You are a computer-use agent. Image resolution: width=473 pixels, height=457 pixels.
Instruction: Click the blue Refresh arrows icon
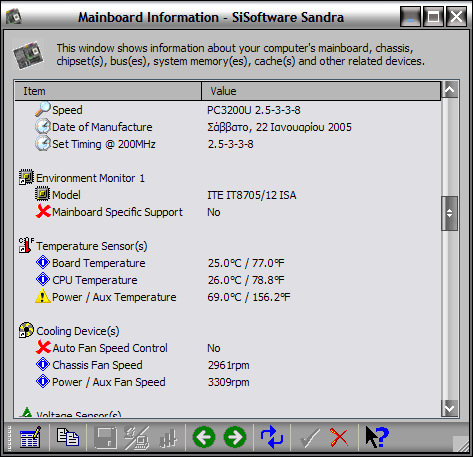(272, 437)
